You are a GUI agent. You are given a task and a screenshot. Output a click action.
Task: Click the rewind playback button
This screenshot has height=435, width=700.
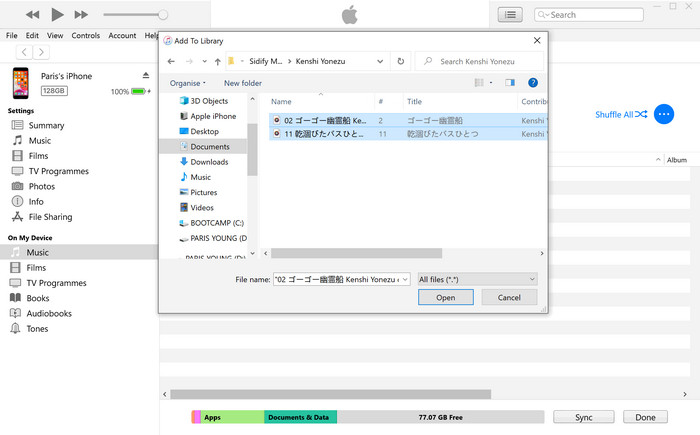[32, 15]
